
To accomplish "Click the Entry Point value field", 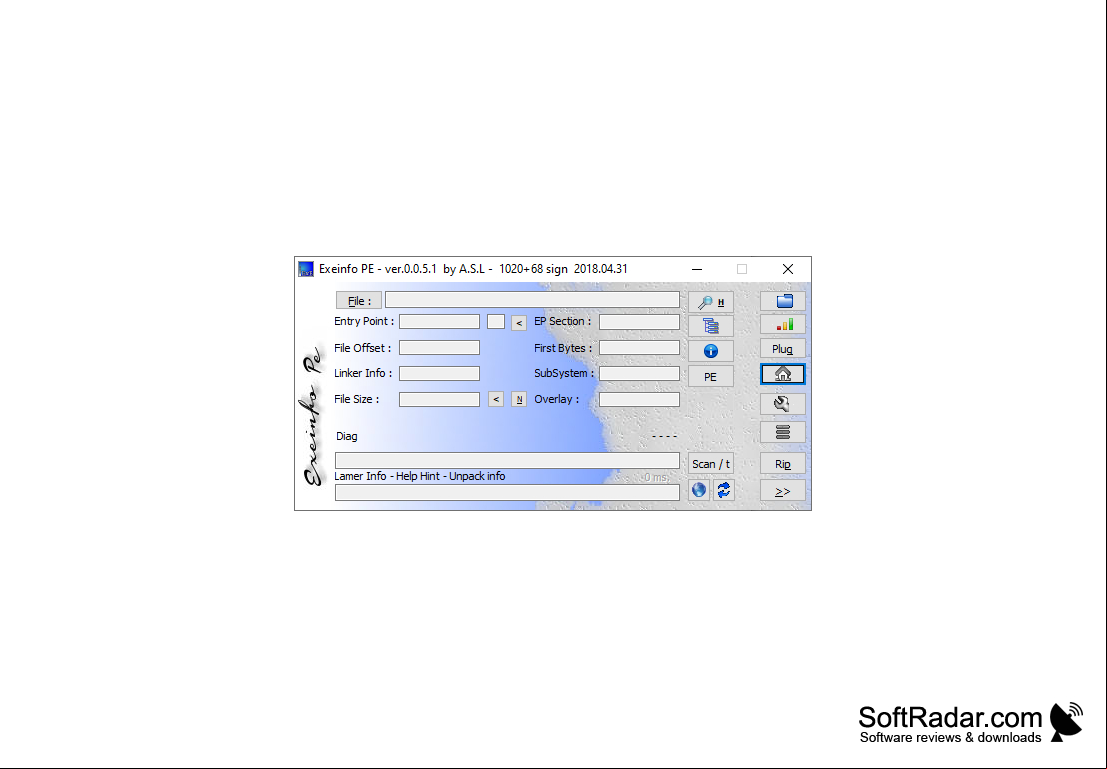I will coord(439,322).
